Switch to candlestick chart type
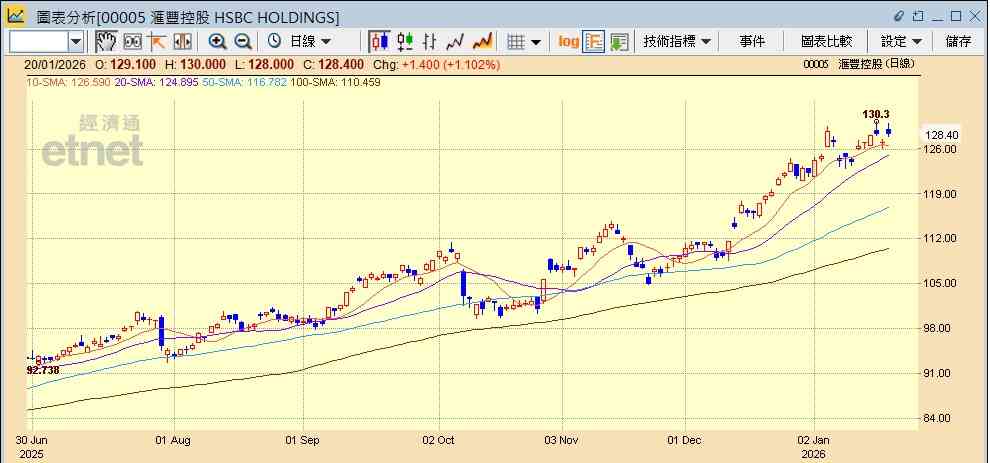990x463 pixels. 379,42
